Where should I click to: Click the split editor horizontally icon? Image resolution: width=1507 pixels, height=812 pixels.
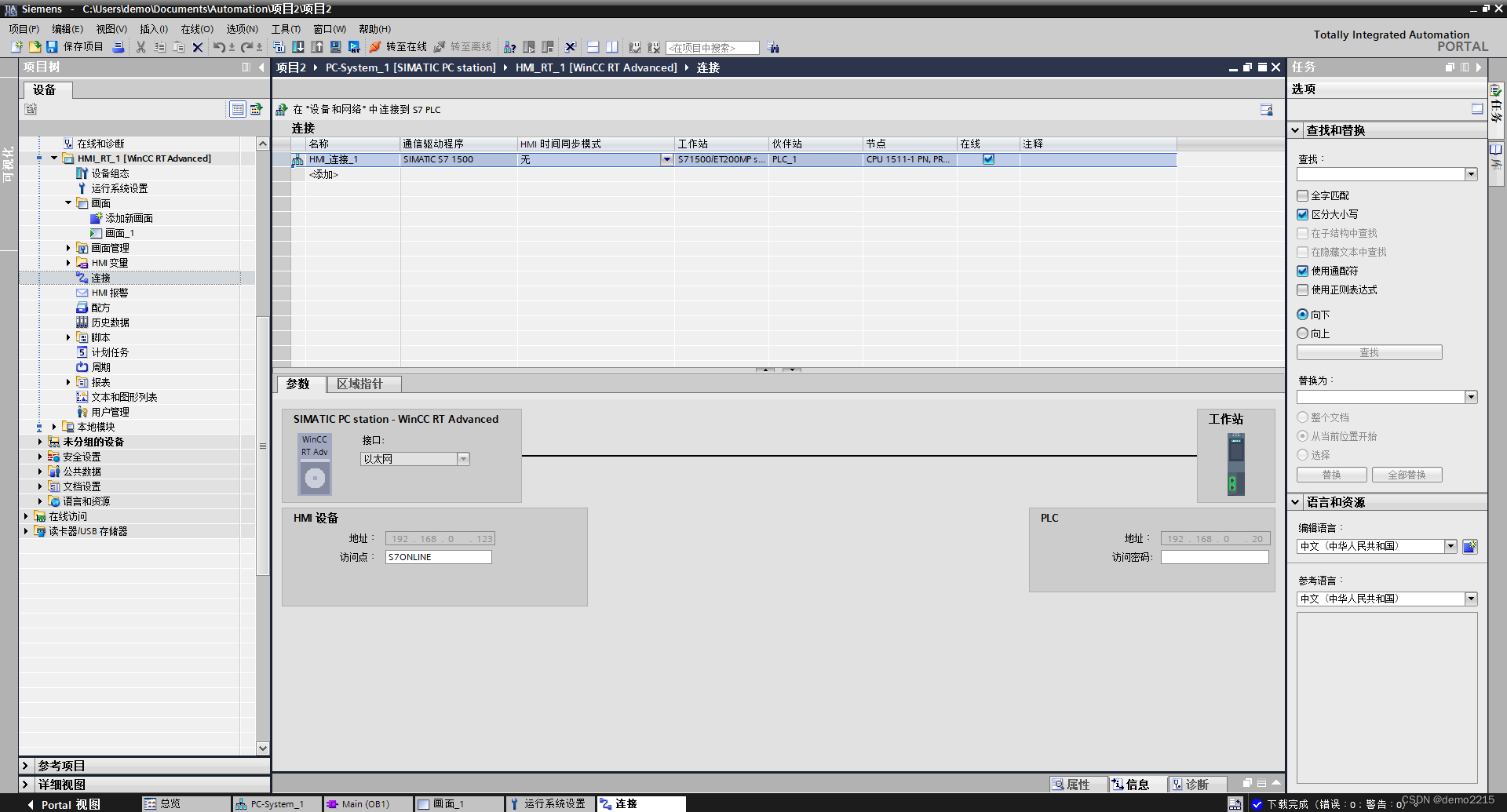click(593, 47)
